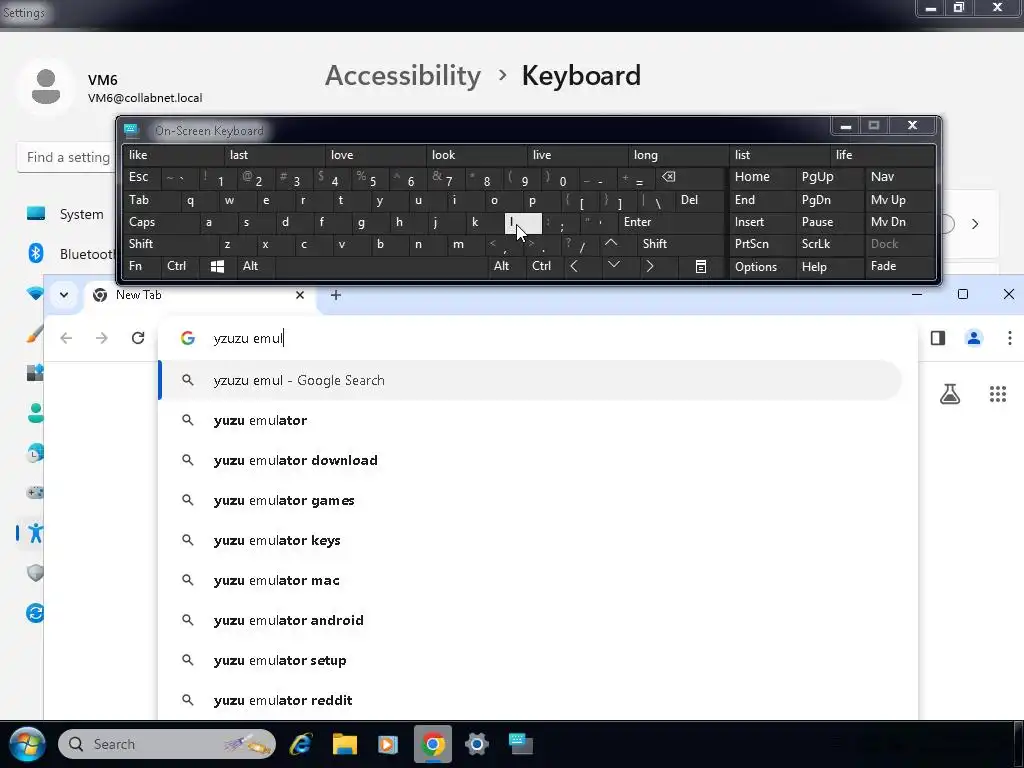
Task: Expand the chevron in the Settings keyboard pane
Action: point(975,224)
